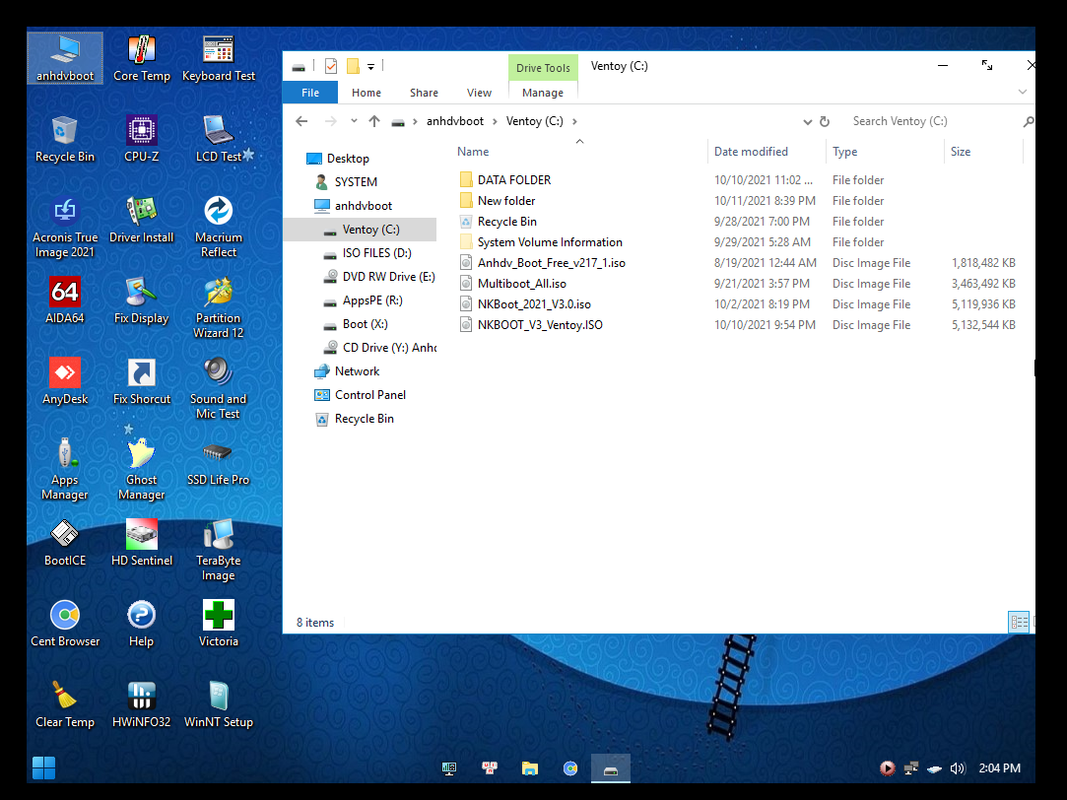The width and height of the screenshot is (1067, 800).
Task: Open the Core Temp desktop icon
Action: [142, 59]
